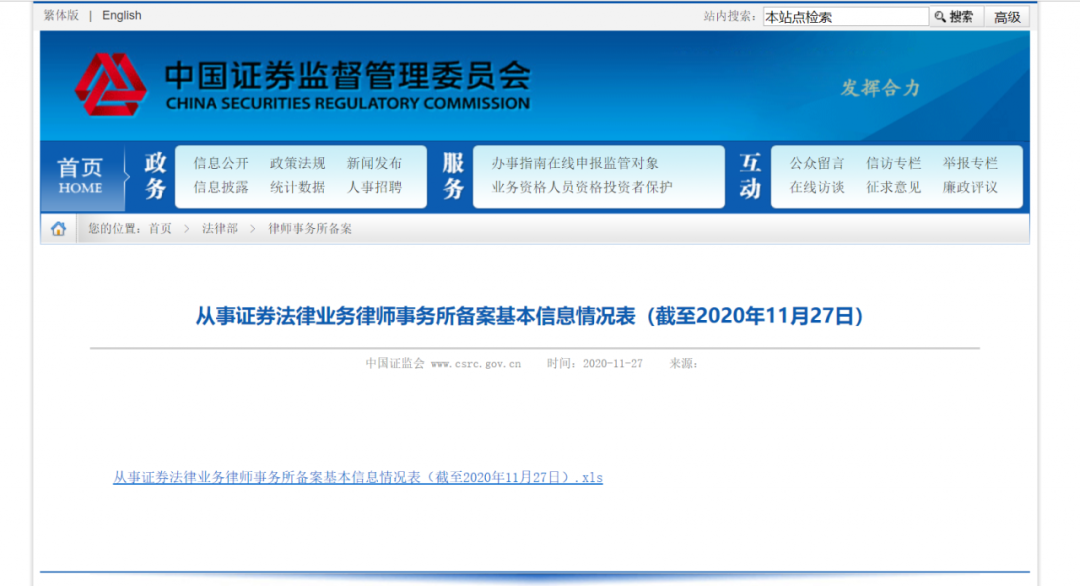Switch to 繁体版 traditional Chinese version
This screenshot has width=1080, height=586.
[61, 15]
